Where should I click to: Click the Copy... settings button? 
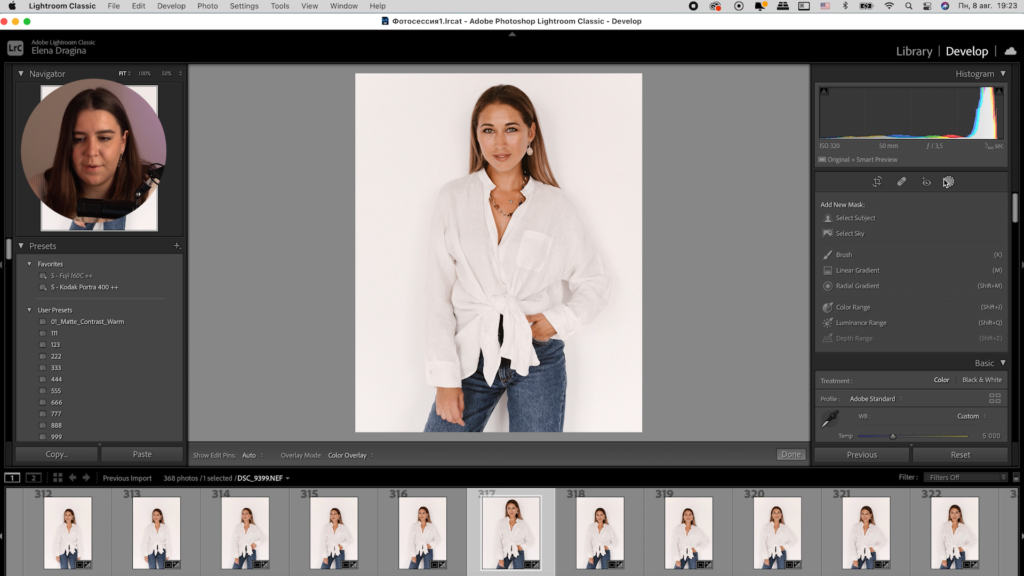click(x=56, y=454)
